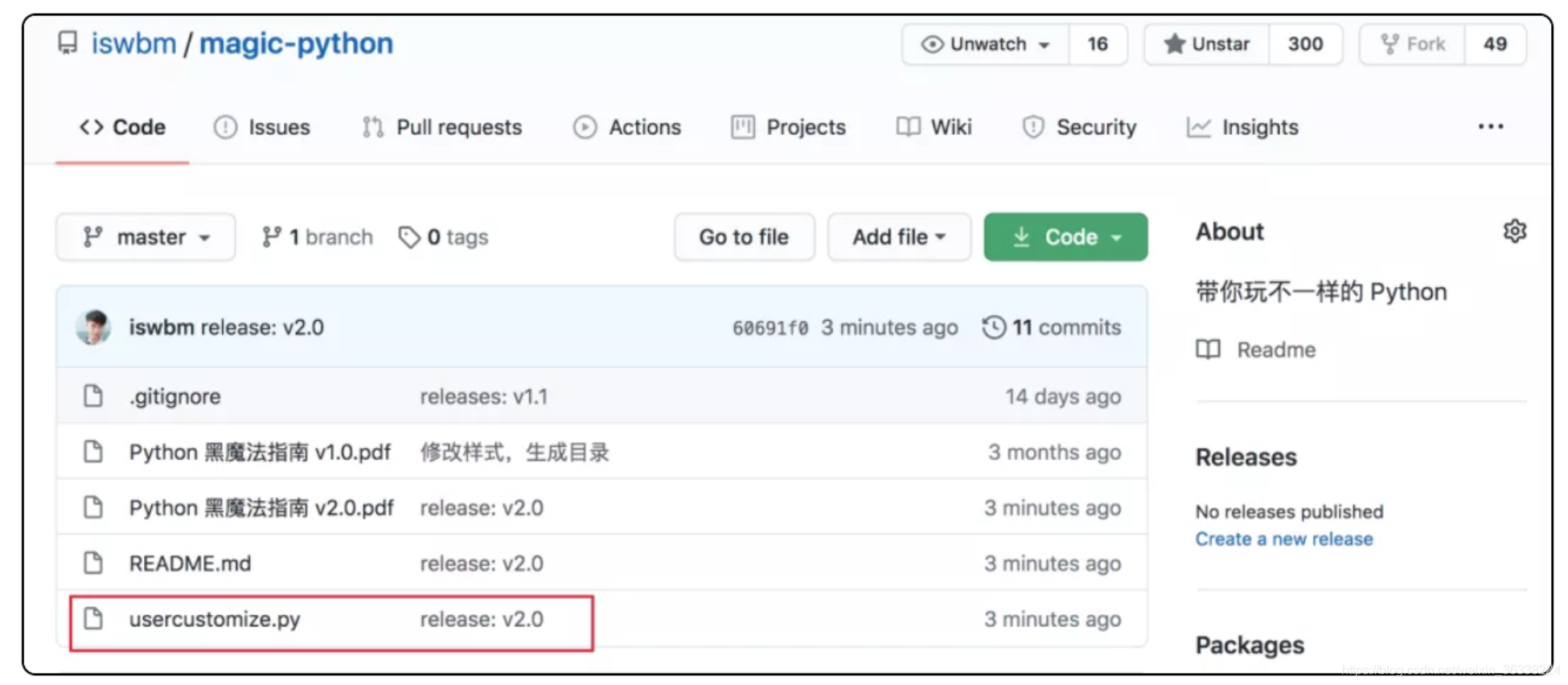The height and width of the screenshot is (685, 1568).
Task: Select the Code tab
Action: tap(122, 127)
